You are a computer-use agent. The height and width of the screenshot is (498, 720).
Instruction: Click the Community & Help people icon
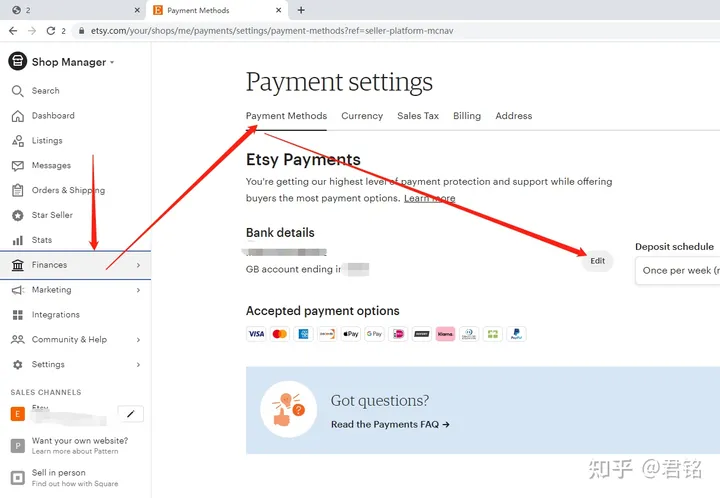pos(17,339)
